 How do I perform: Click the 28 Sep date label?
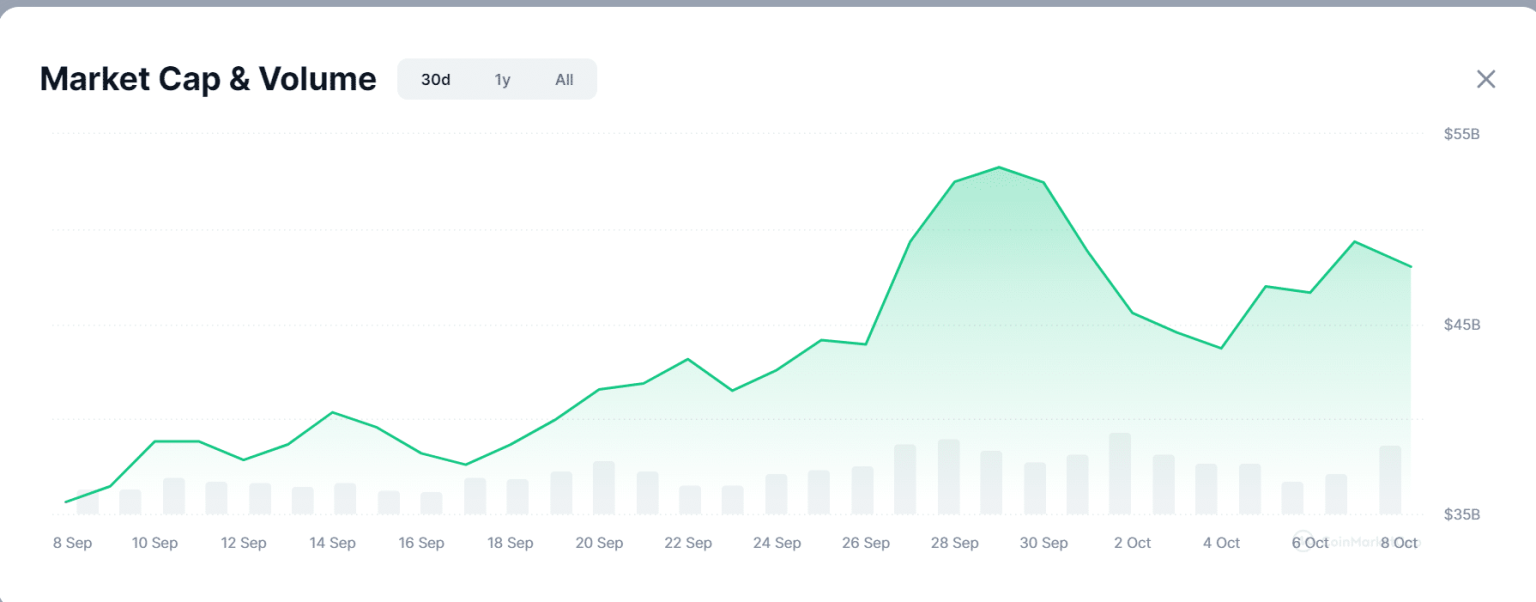click(x=954, y=543)
